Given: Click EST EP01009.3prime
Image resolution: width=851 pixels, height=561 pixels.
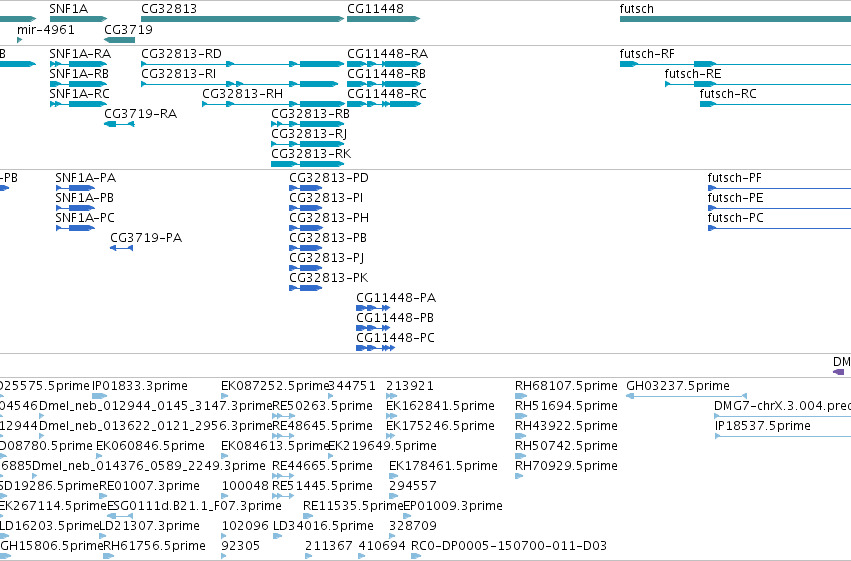Looking at the screenshot, I should coord(408,516).
